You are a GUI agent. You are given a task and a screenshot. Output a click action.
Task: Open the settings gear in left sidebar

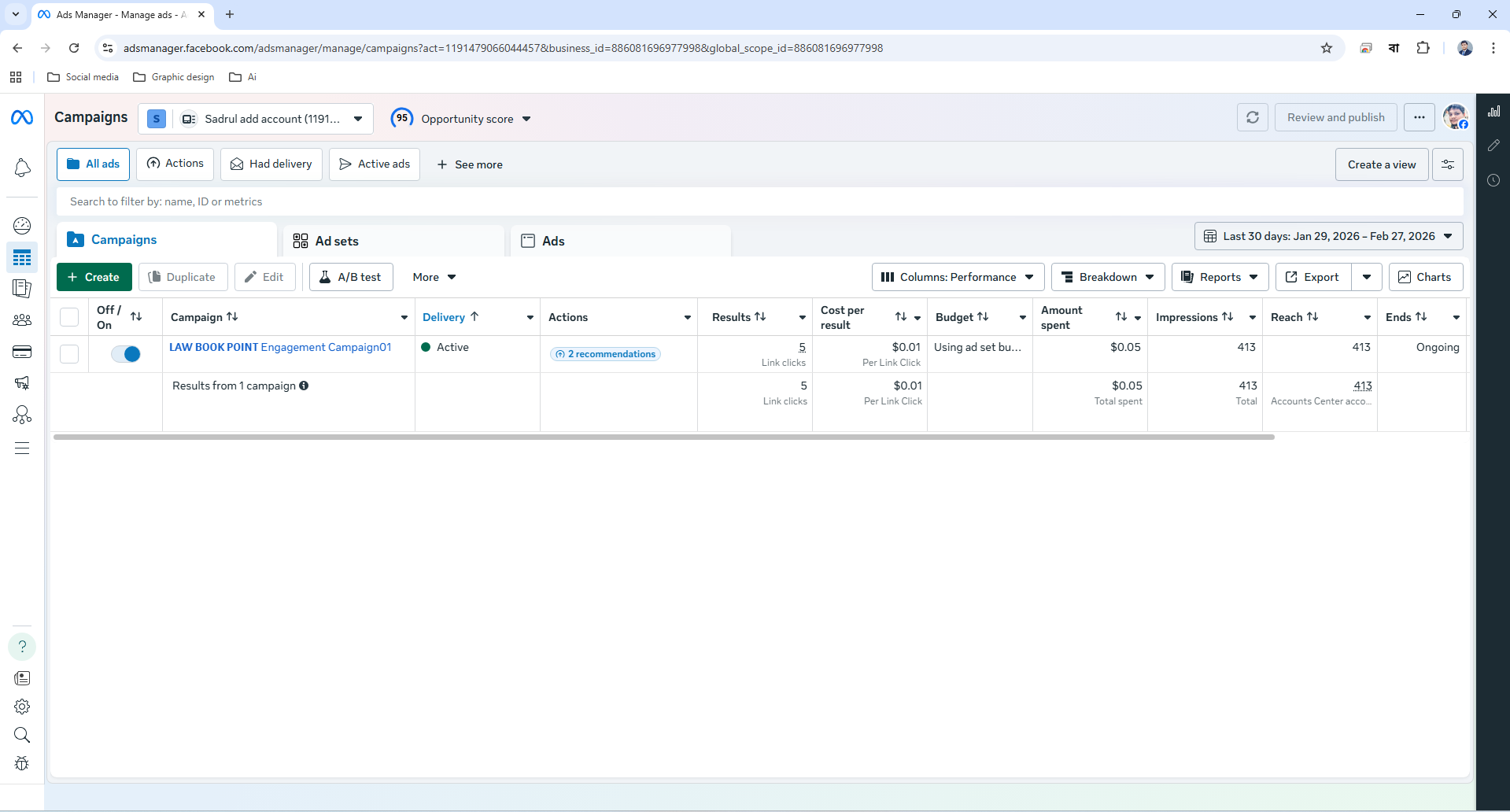(22, 707)
